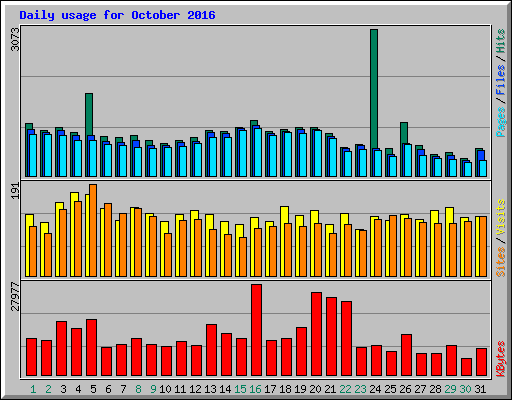
Task: Click day 16 on the x-axis
Action: pyautogui.click(x=255, y=389)
